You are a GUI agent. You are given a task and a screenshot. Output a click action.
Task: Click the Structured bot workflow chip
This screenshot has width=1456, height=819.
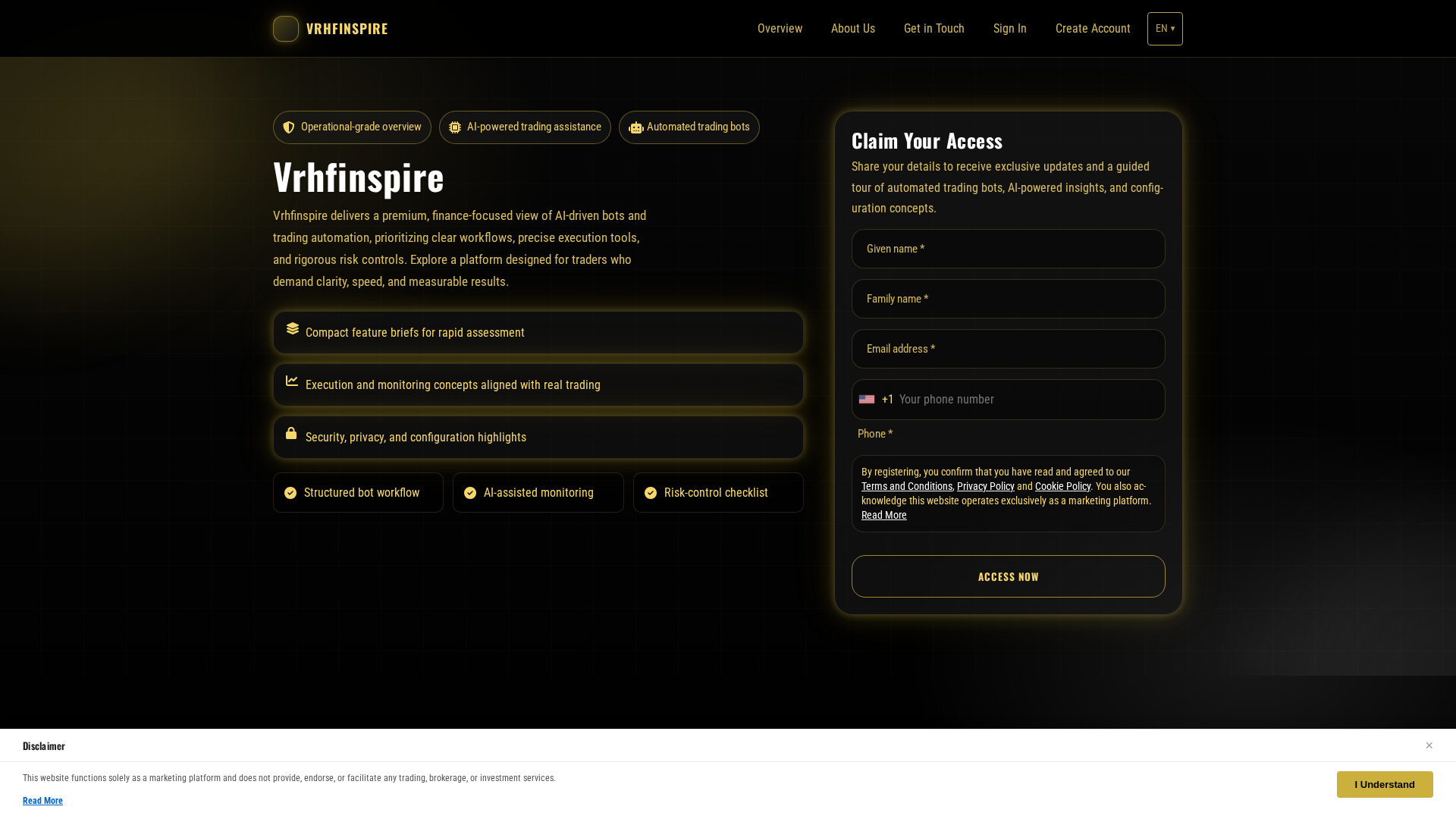[x=358, y=493]
